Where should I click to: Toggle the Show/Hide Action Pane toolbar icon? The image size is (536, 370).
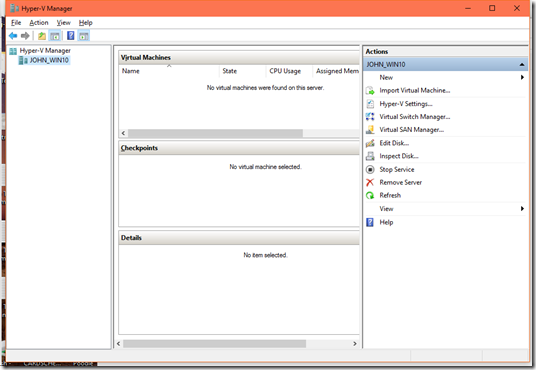tap(83, 36)
